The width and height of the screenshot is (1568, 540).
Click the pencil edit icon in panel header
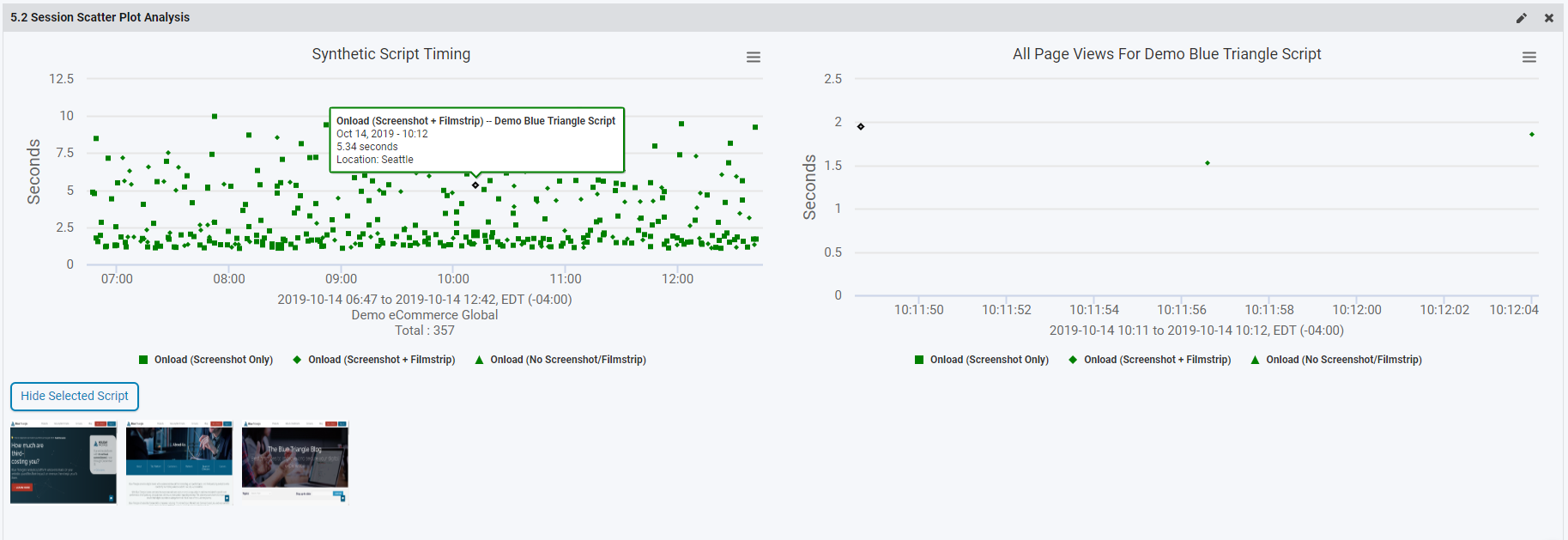(1521, 18)
